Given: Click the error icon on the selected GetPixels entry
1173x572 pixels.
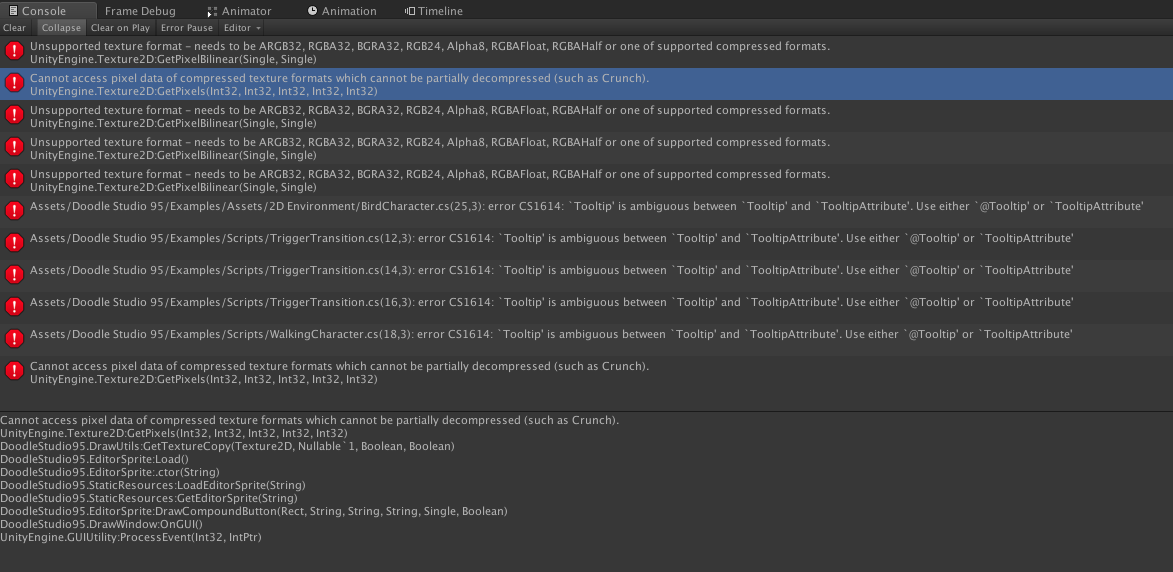Looking at the screenshot, I should pyautogui.click(x=14, y=83).
